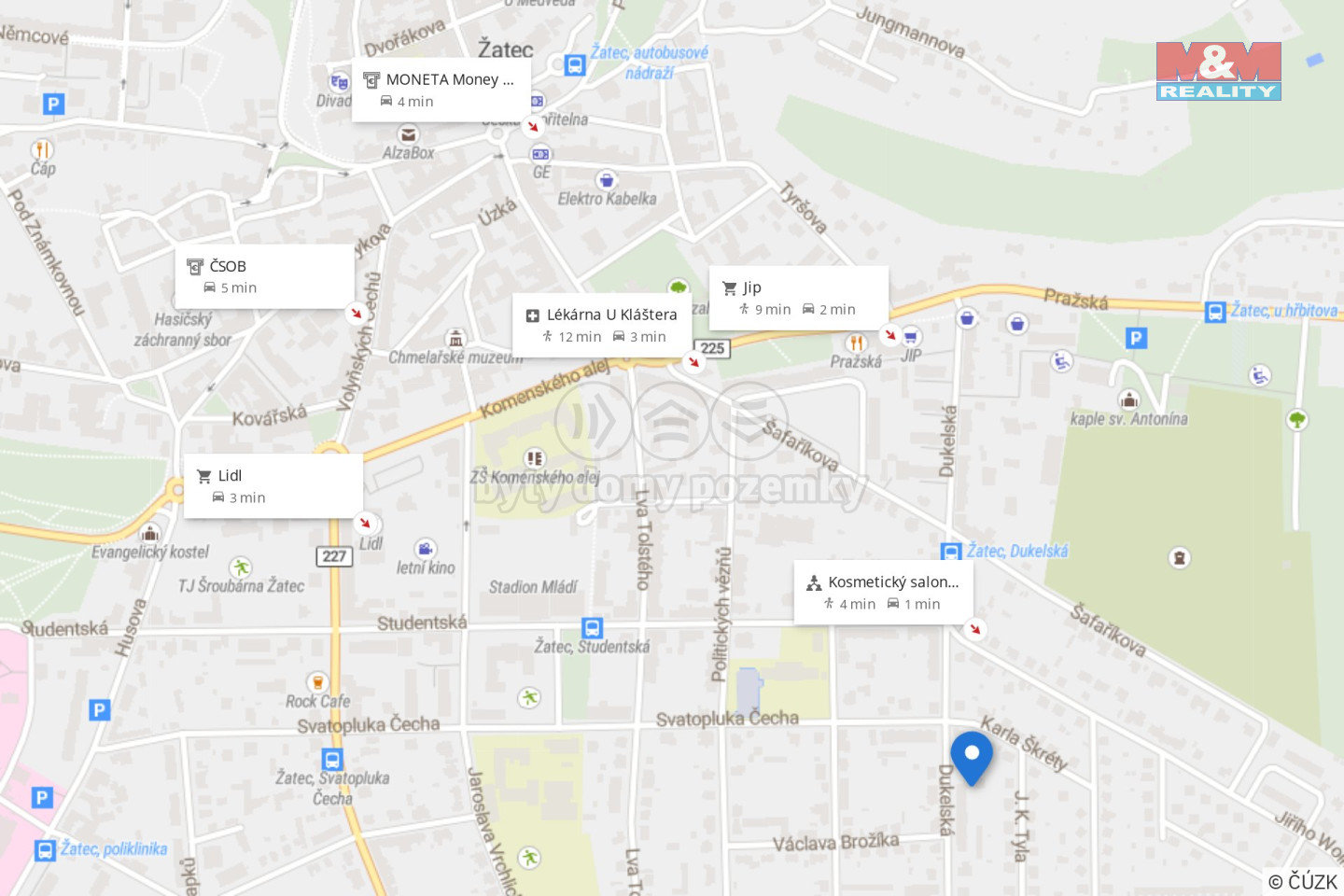Select the Kosmetický salon card
This screenshot has height=896, width=1344.
(x=884, y=592)
